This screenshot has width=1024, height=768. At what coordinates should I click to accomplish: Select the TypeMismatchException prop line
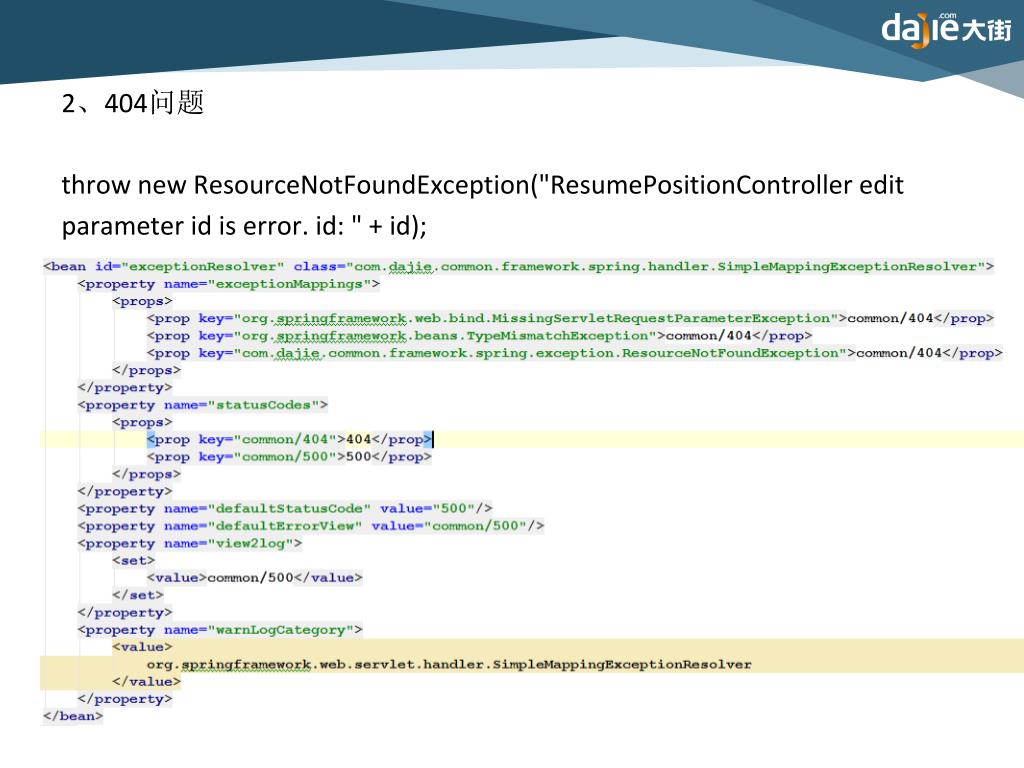[x=479, y=336]
